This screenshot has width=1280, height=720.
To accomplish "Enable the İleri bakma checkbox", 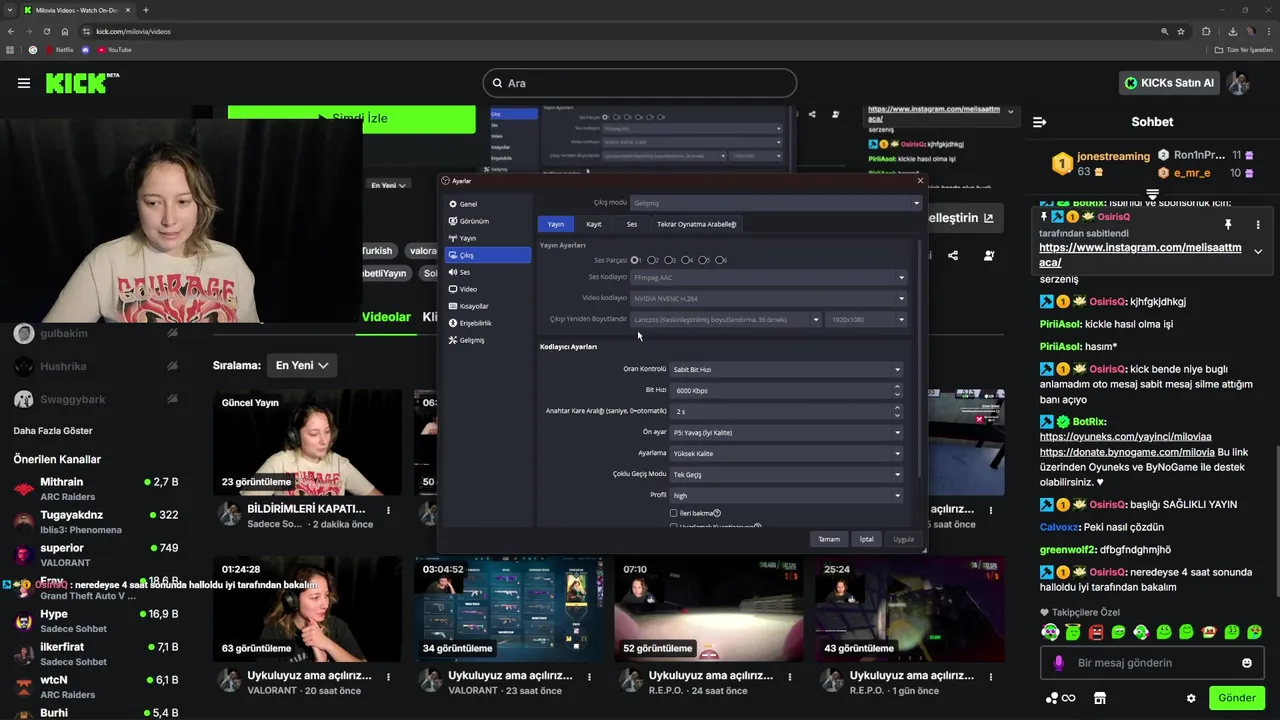I will [x=674, y=513].
